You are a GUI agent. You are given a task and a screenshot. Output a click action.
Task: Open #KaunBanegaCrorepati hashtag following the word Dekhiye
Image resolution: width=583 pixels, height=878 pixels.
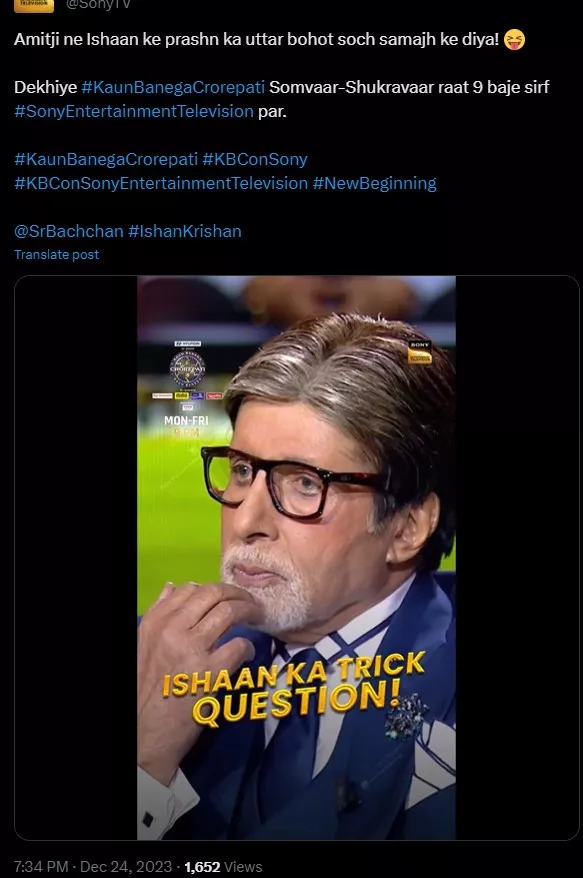click(x=173, y=87)
